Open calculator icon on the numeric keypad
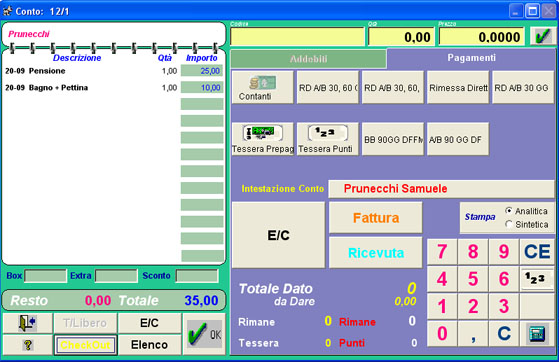This screenshot has width=559, height=362. (x=537, y=333)
